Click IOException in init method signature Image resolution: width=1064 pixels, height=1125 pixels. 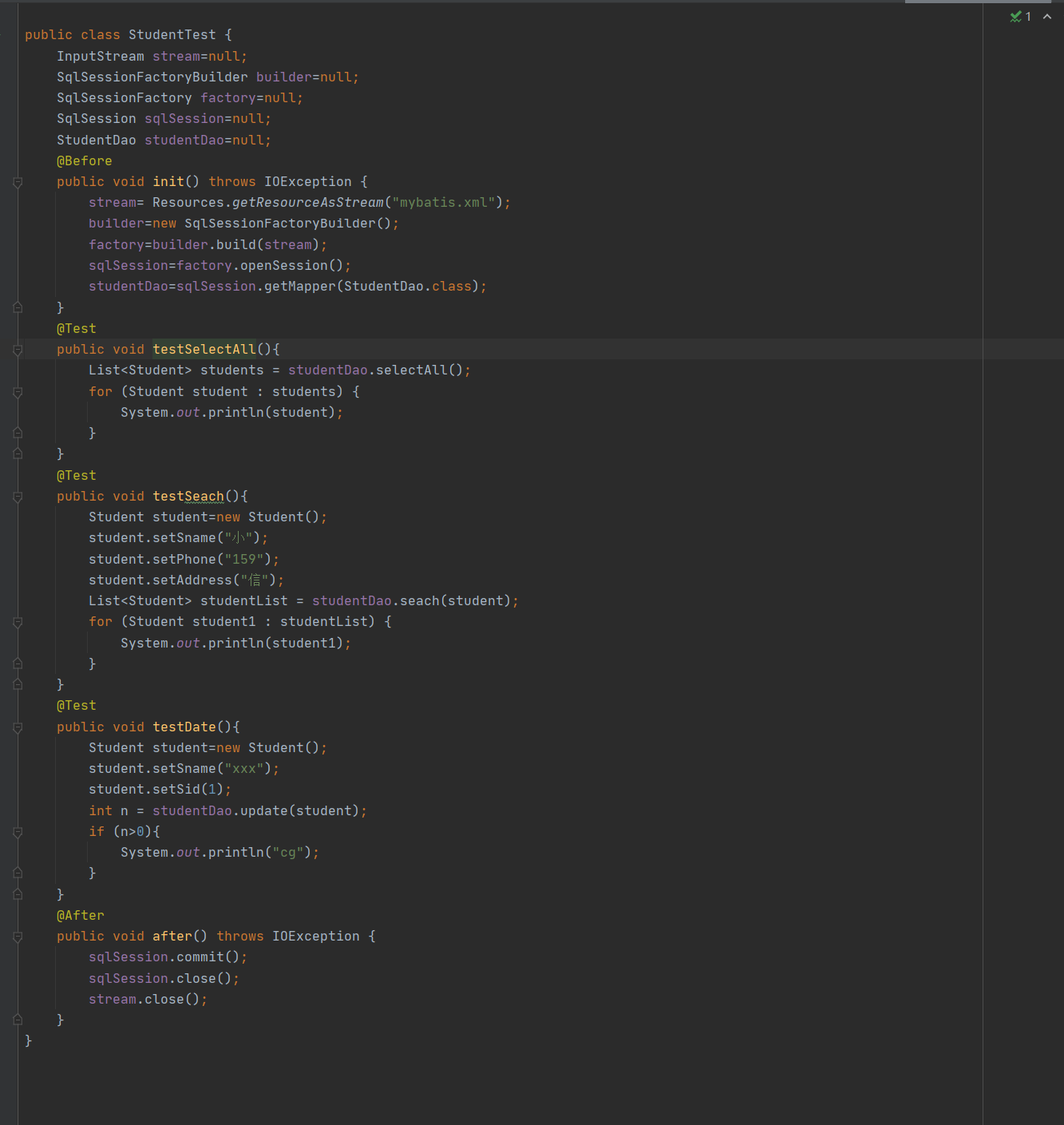coord(308,182)
